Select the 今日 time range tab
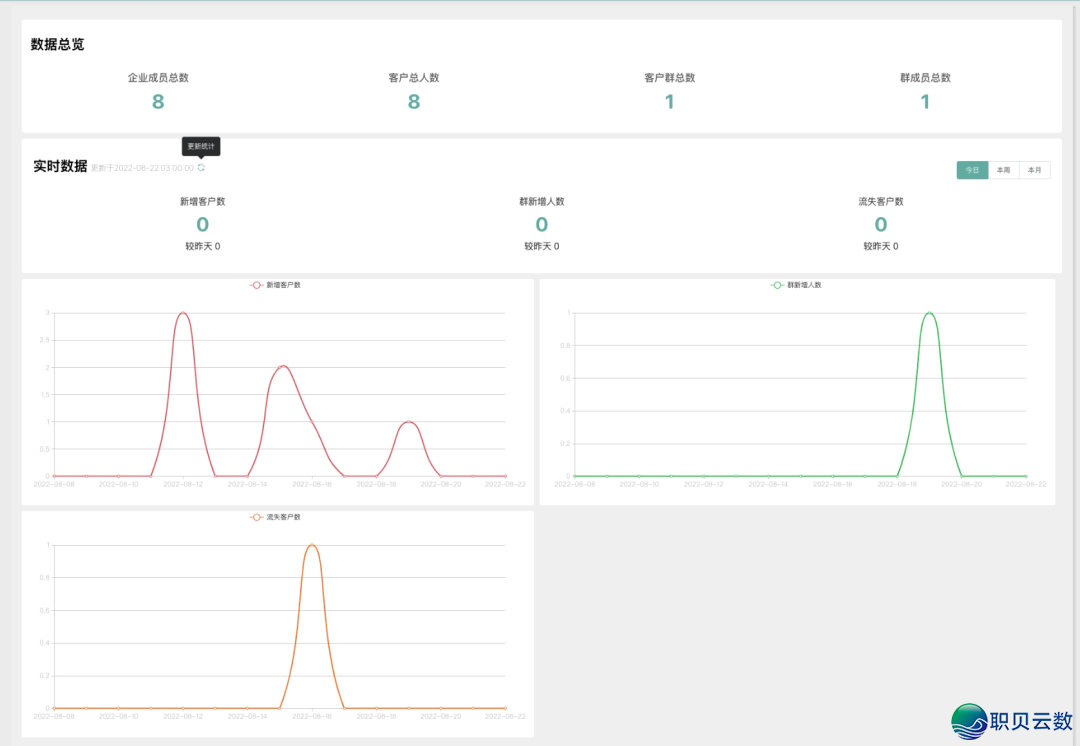 [972, 170]
